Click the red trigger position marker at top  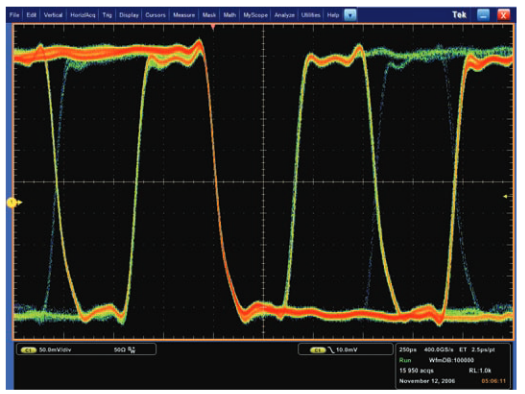(x=213, y=27)
